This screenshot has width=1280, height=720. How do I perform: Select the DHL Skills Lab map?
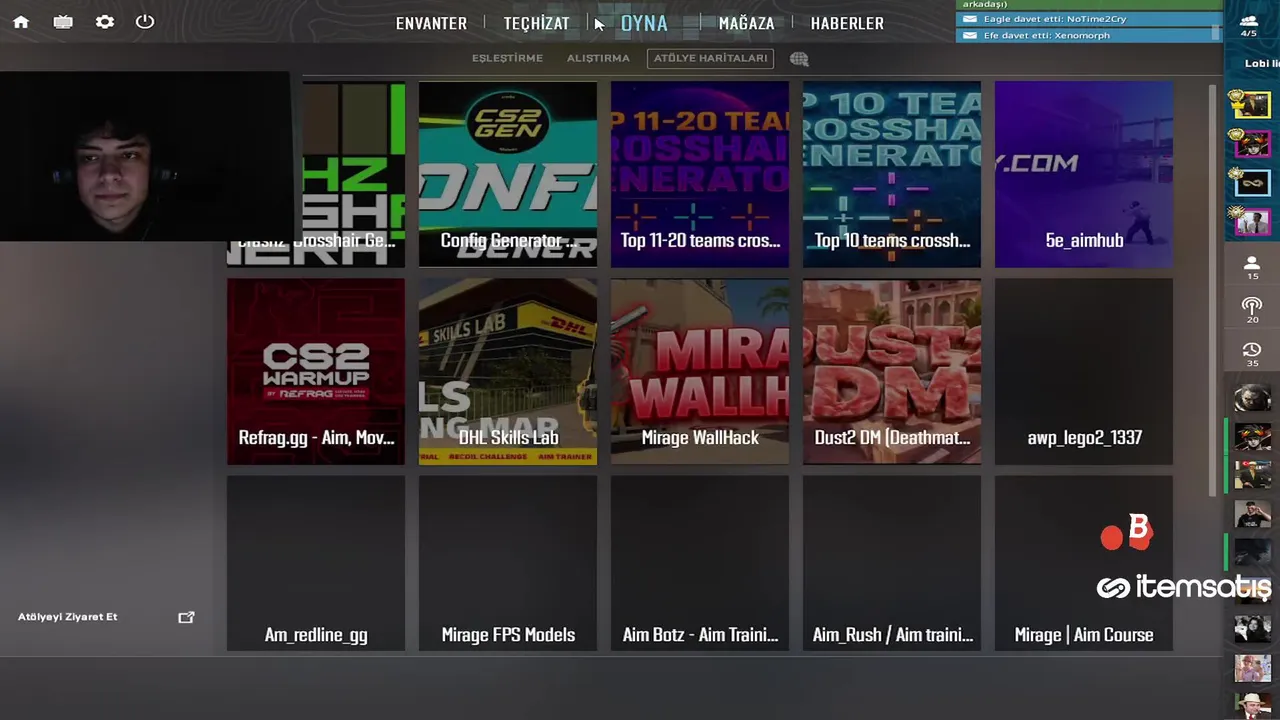[x=508, y=371]
